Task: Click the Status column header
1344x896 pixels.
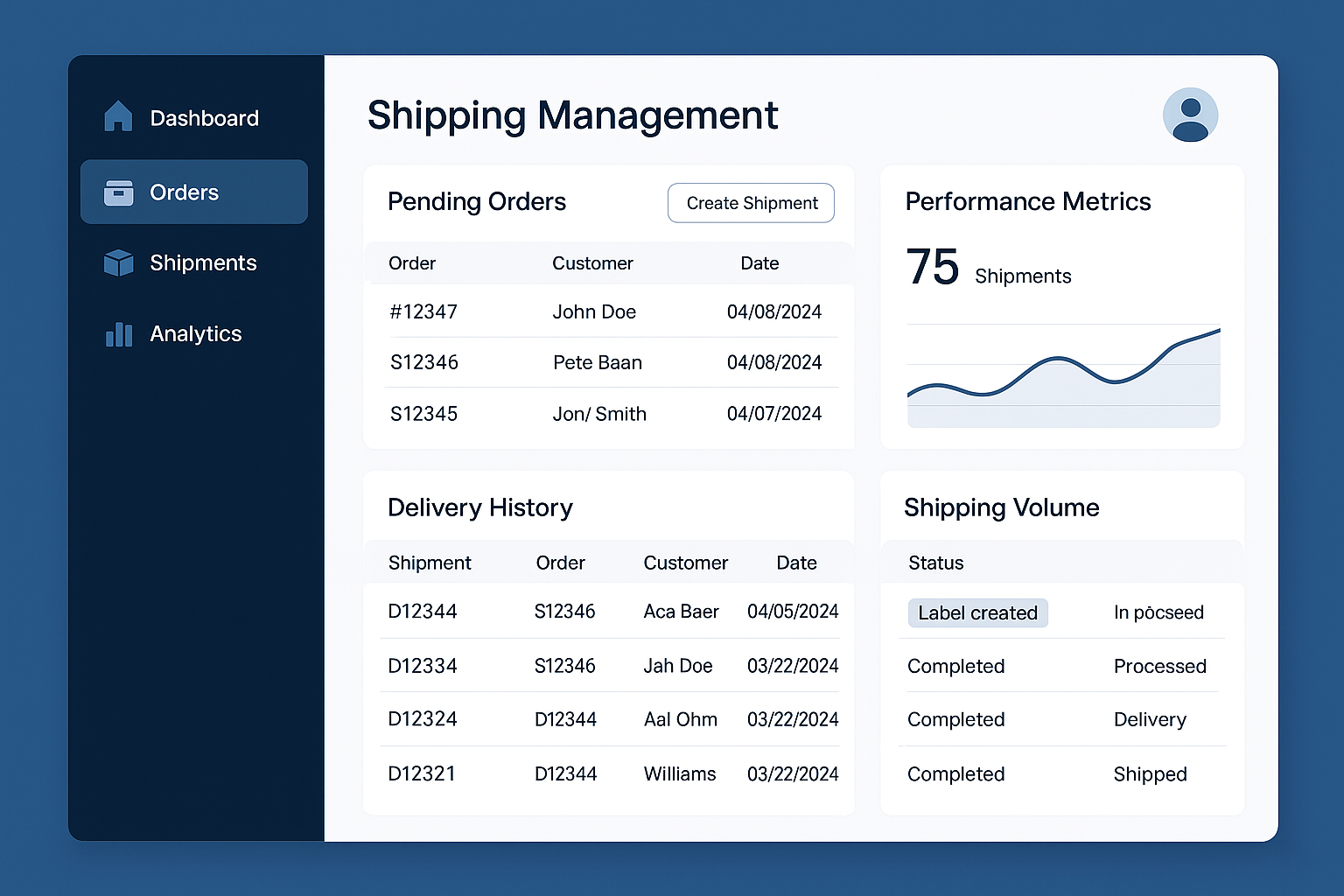Action: coord(935,563)
